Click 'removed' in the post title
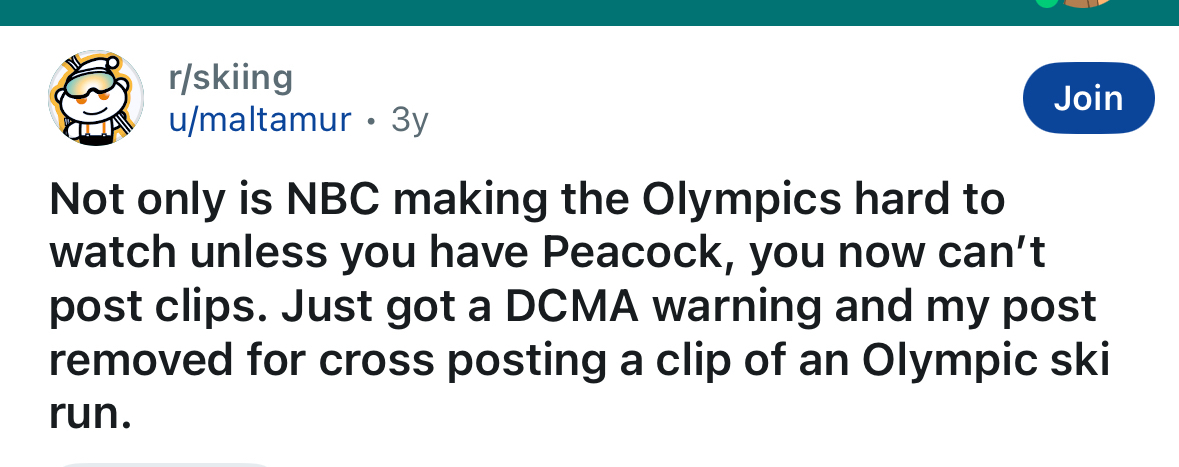 coord(133,360)
